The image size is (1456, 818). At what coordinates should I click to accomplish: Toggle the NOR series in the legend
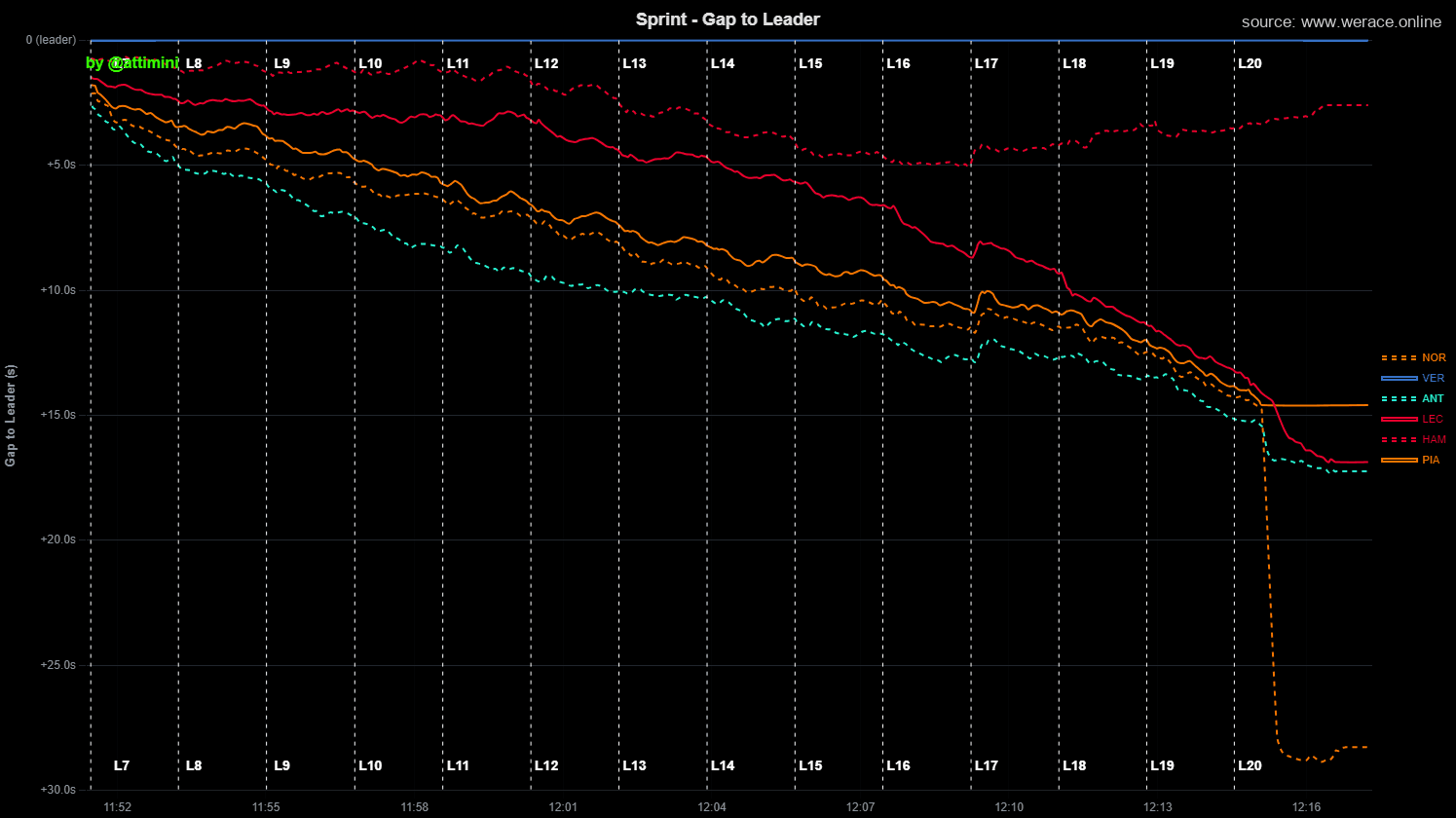(1414, 358)
